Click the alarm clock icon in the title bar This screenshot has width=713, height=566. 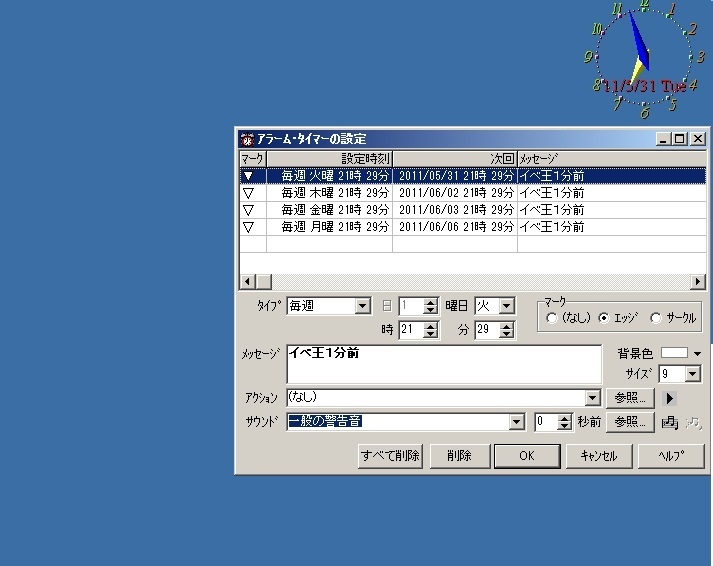247,139
